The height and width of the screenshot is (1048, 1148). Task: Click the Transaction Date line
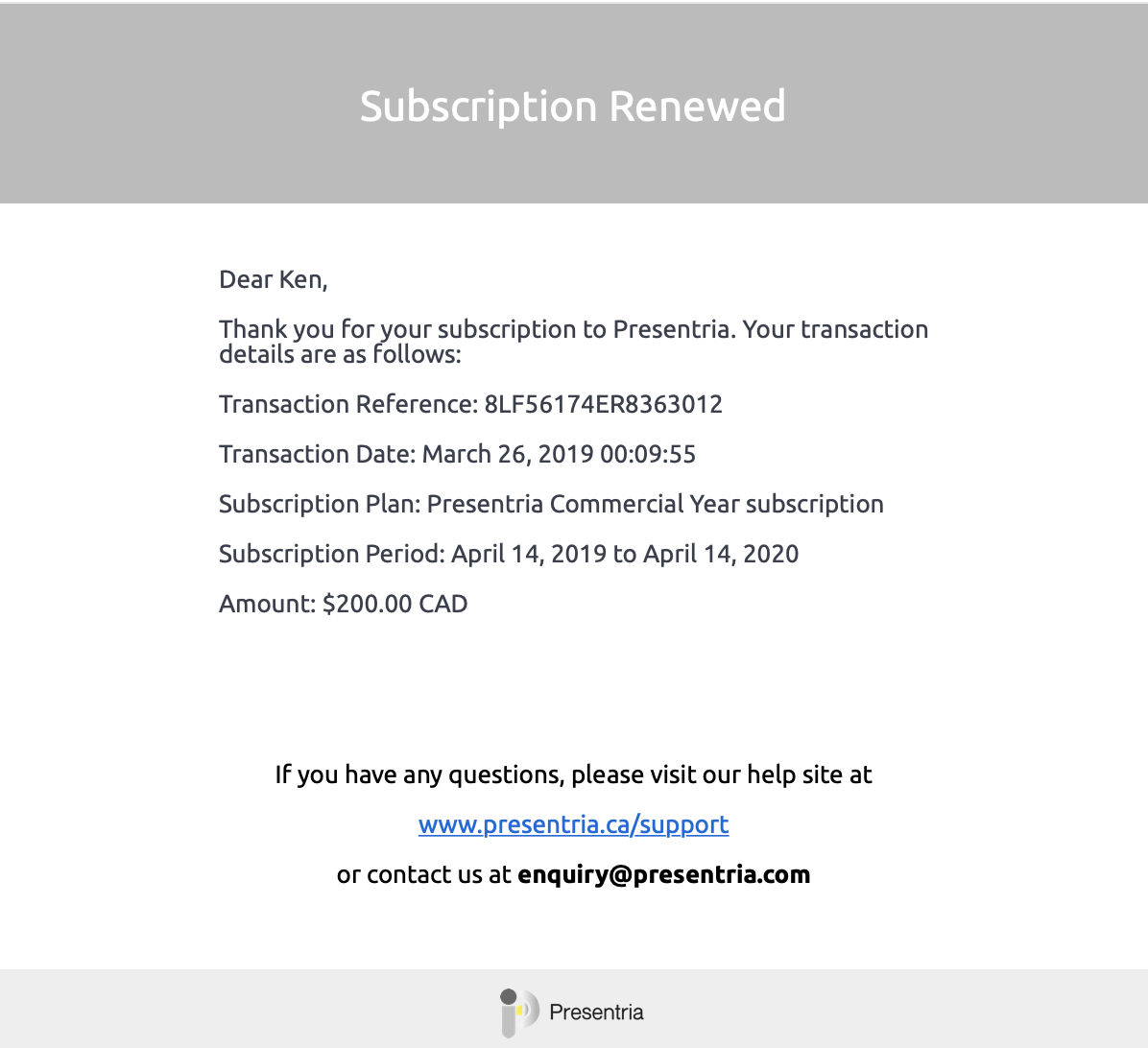pyautogui.click(x=458, y=455)
